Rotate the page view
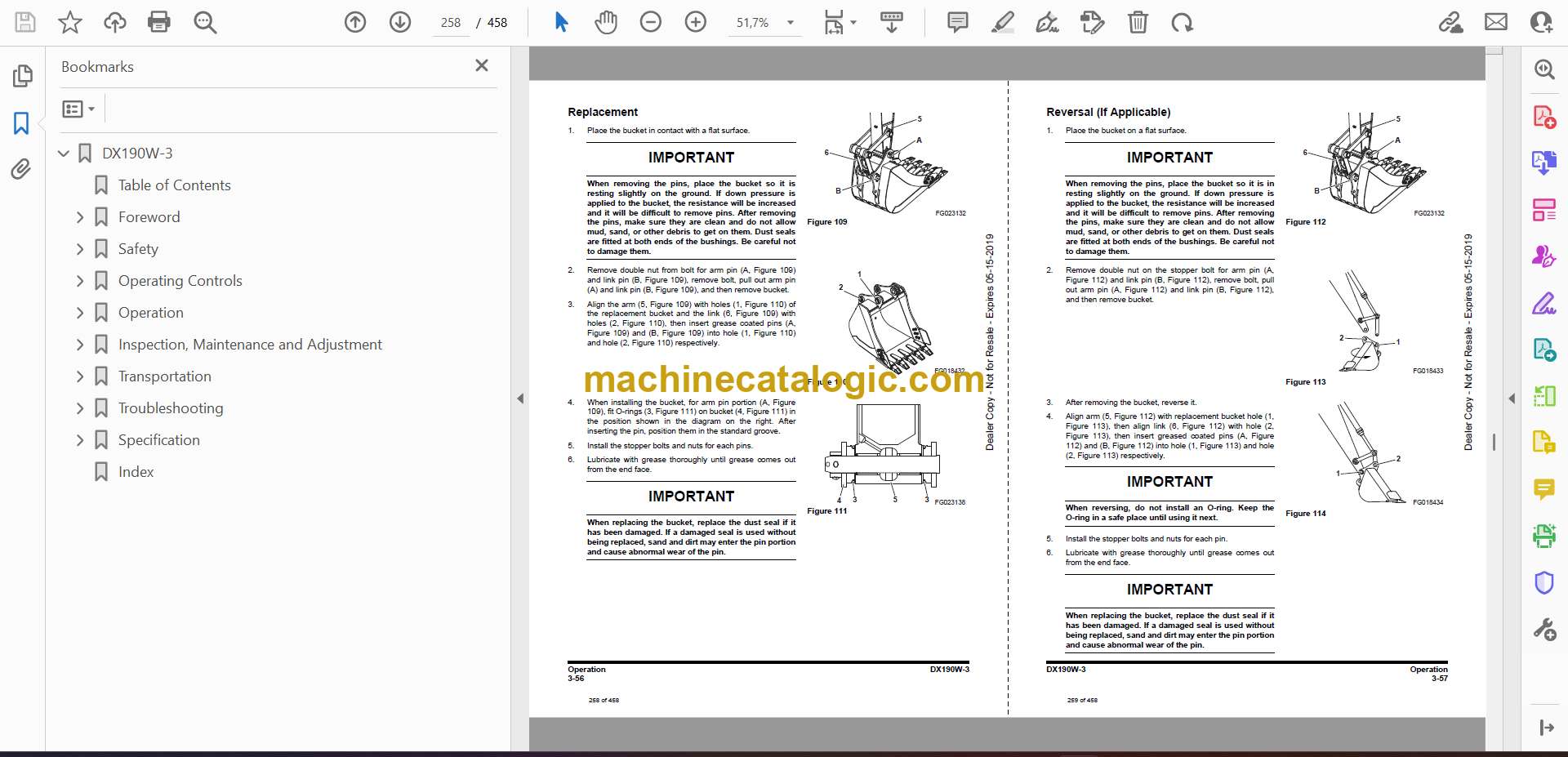Viewport: 1568px width, 757px height. [x=1183, y=22]
